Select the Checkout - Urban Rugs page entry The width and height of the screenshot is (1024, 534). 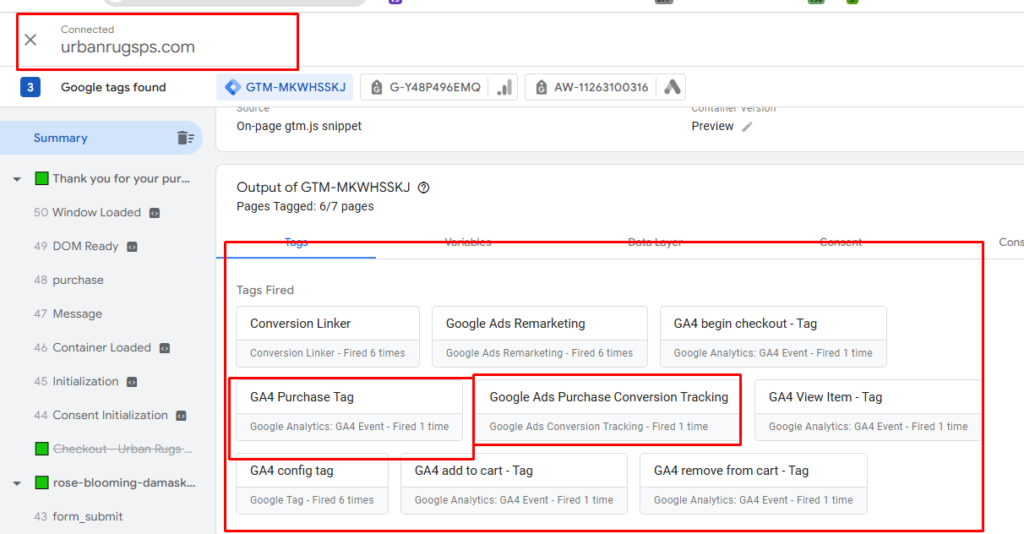123,449
